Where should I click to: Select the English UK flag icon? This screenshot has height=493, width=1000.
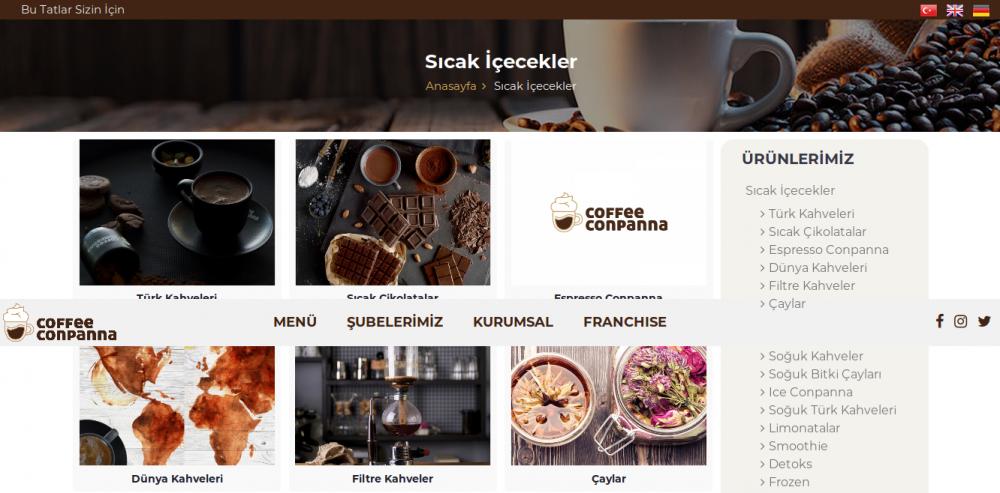pyautogui.click(x=954, y=10)
